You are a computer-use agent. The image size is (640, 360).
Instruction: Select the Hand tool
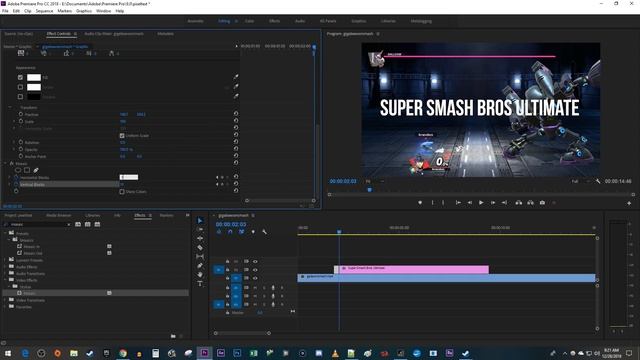tap(200, 275)
